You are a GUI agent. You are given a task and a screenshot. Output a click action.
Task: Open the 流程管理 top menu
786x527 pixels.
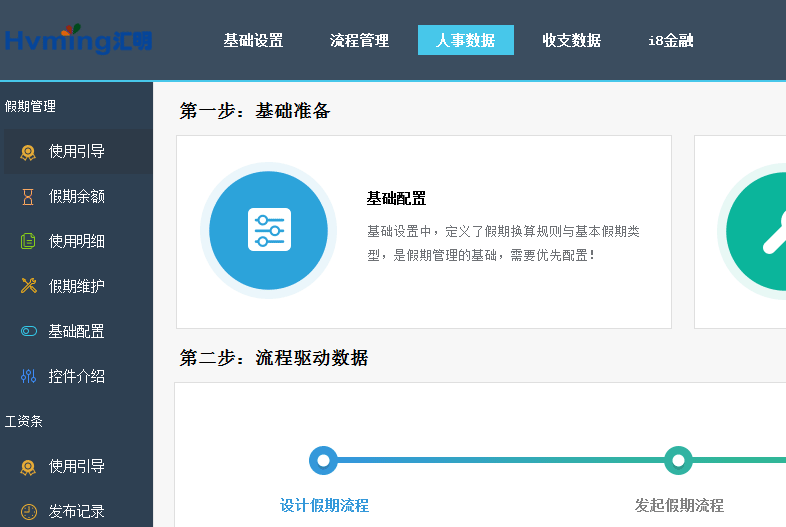pyautogui.click(x=359, y=40)
